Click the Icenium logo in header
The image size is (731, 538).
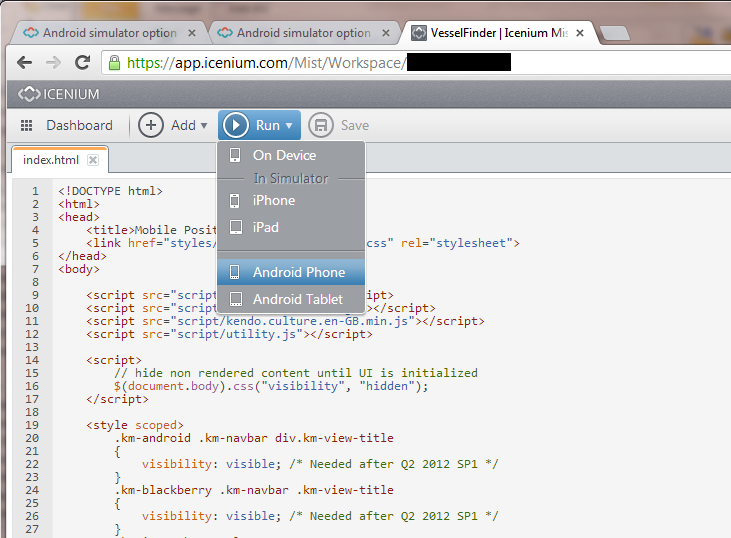tap(29, 94)
